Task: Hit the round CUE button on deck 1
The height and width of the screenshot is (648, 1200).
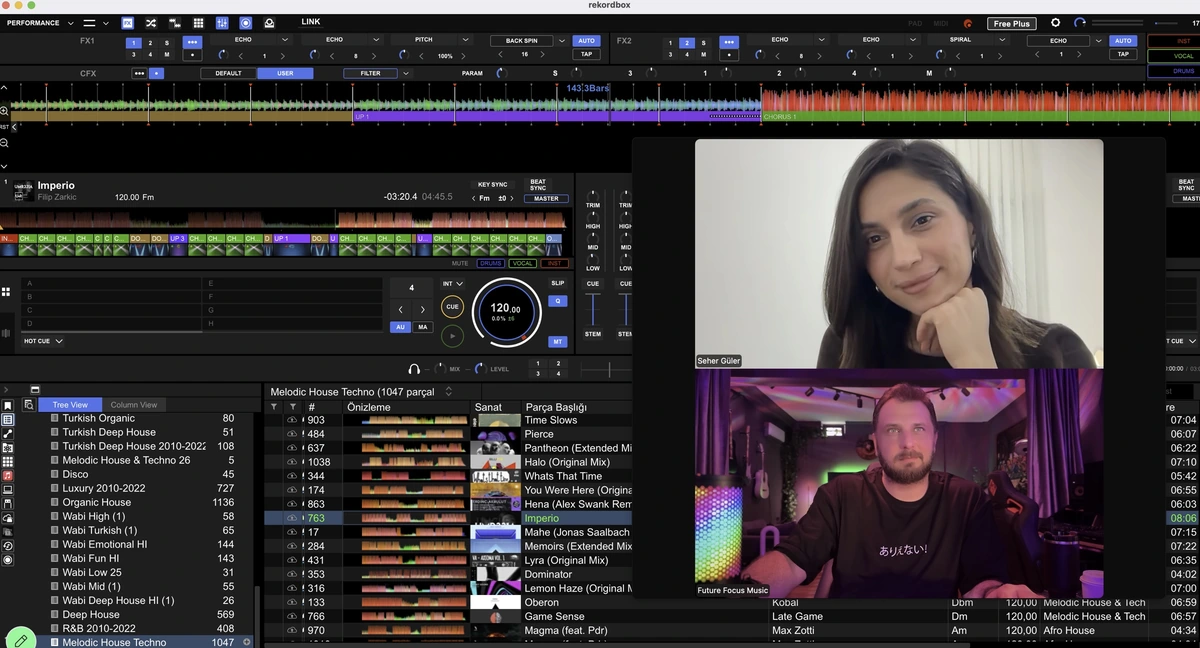Action: tap(452, 307)
